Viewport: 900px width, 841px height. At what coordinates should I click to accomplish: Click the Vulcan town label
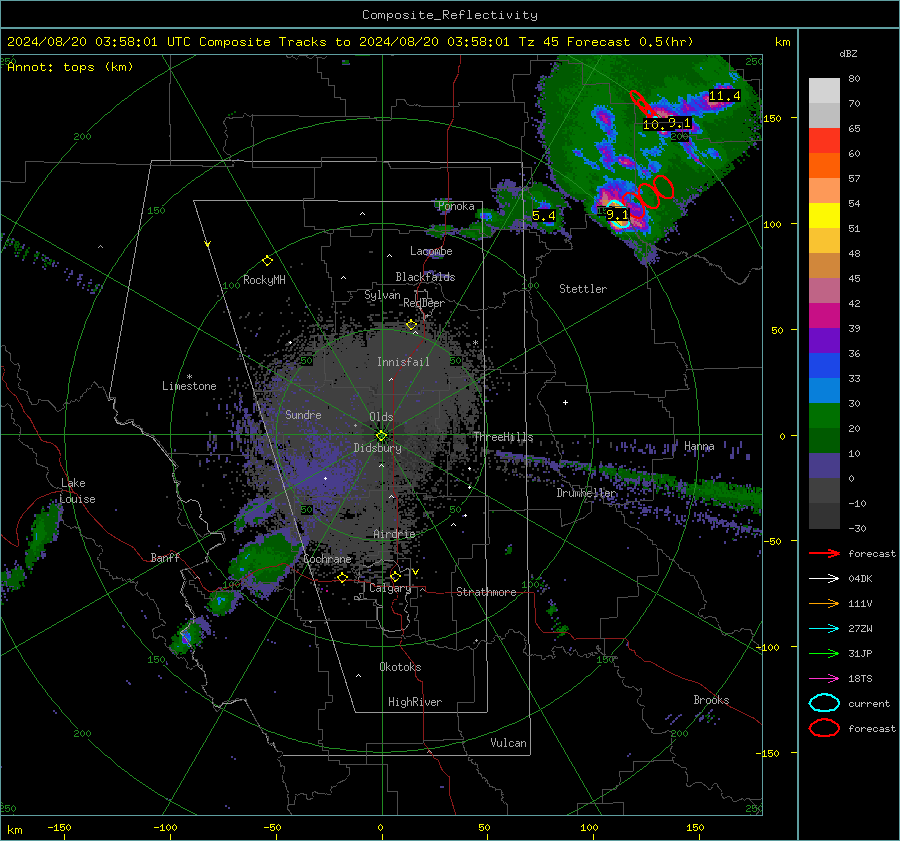pos(508,743)
